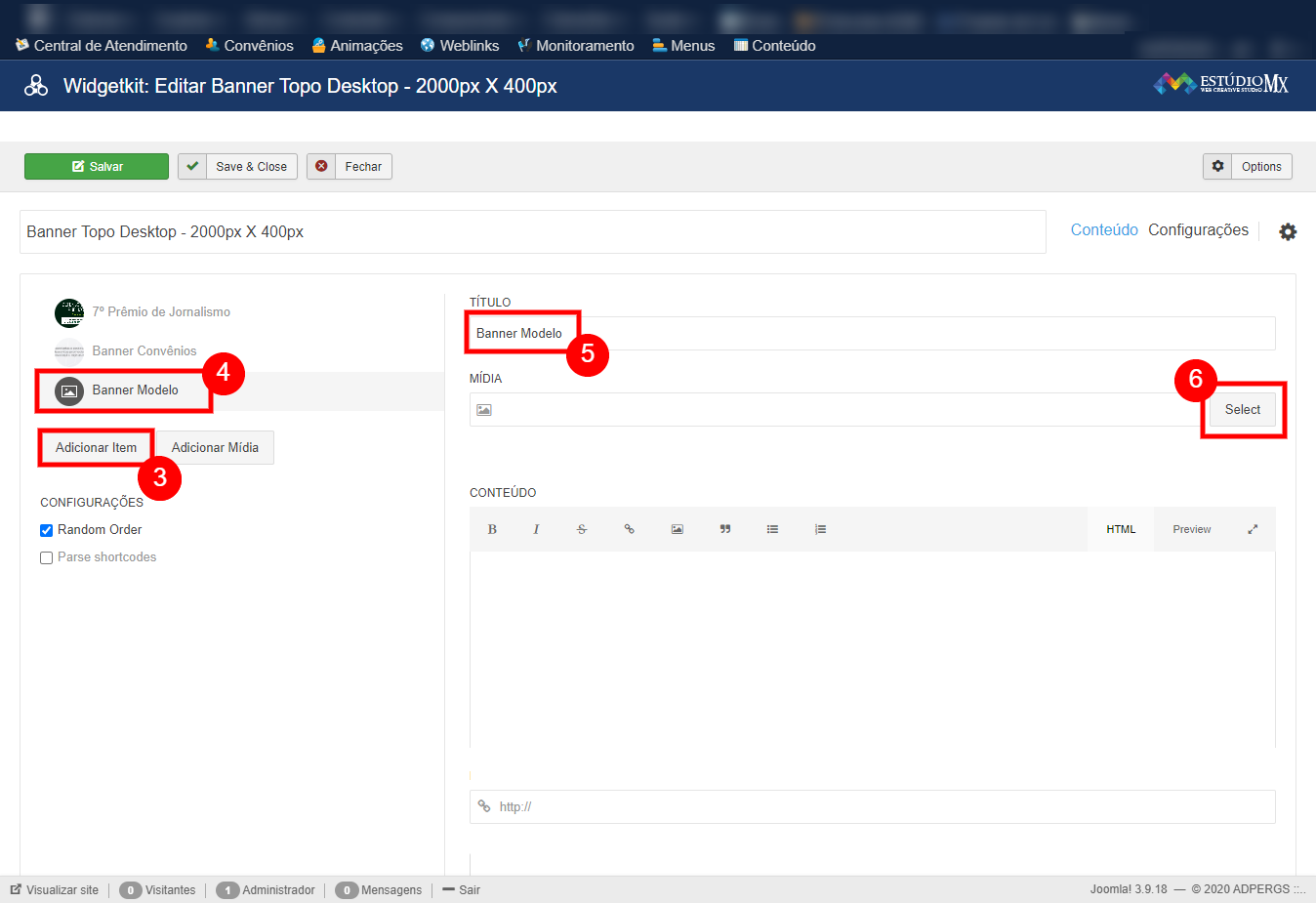Toggle strikethrough in the editor toolbar

tap(582, 529)
